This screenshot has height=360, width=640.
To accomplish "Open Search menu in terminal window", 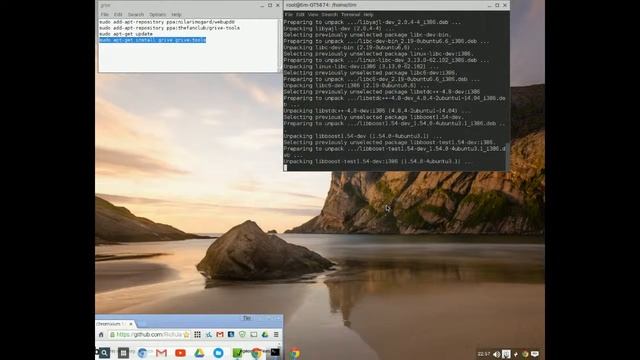I will pyautogui.click(x=329, y=14).
